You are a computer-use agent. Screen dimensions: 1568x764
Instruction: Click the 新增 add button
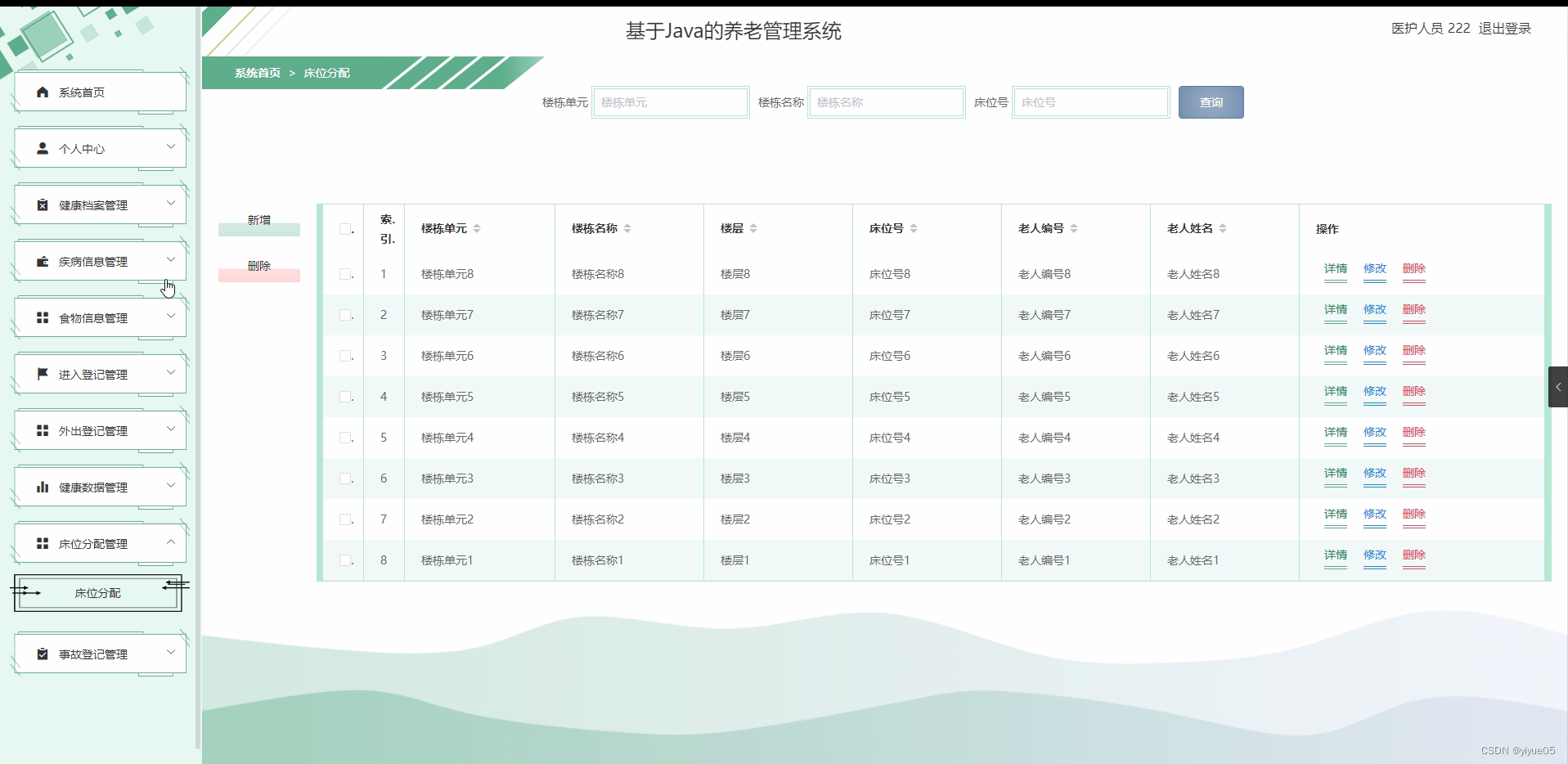pos(259,221)
